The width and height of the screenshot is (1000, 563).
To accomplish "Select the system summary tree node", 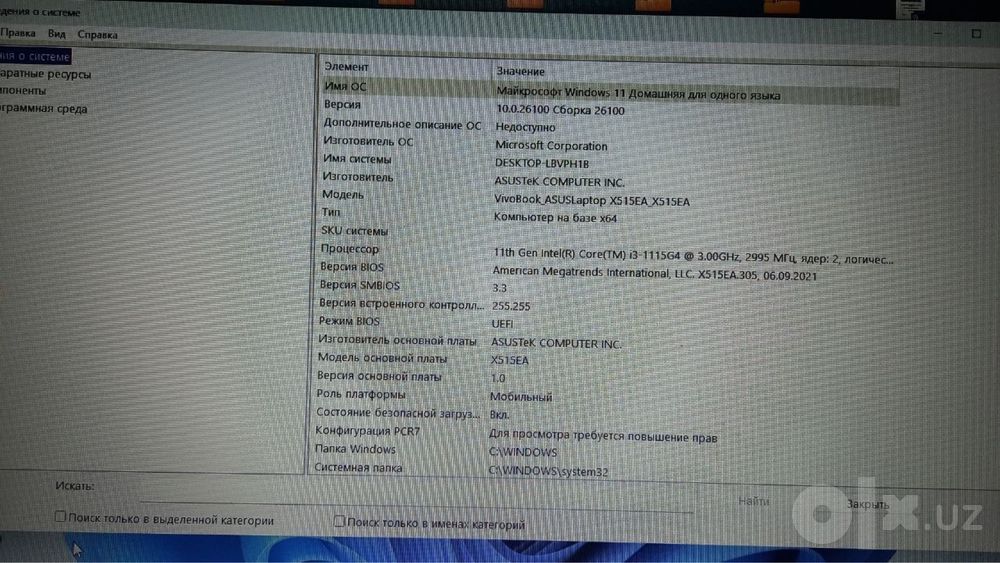I will click(35, 56).
